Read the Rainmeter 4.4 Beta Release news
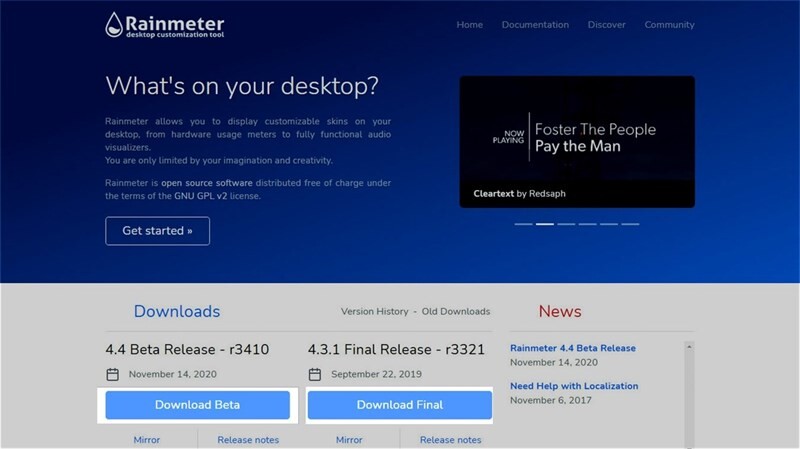 click(572, 348)
